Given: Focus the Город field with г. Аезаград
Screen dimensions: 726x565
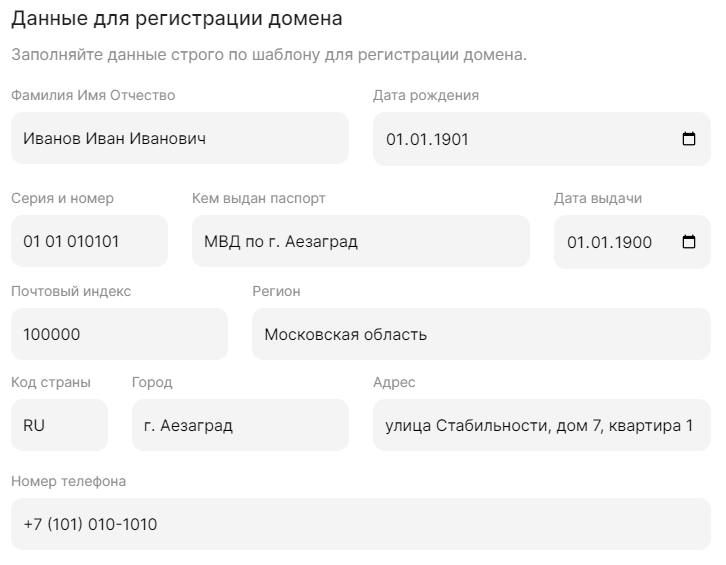Looking at the screenshot, I should 240,426.
